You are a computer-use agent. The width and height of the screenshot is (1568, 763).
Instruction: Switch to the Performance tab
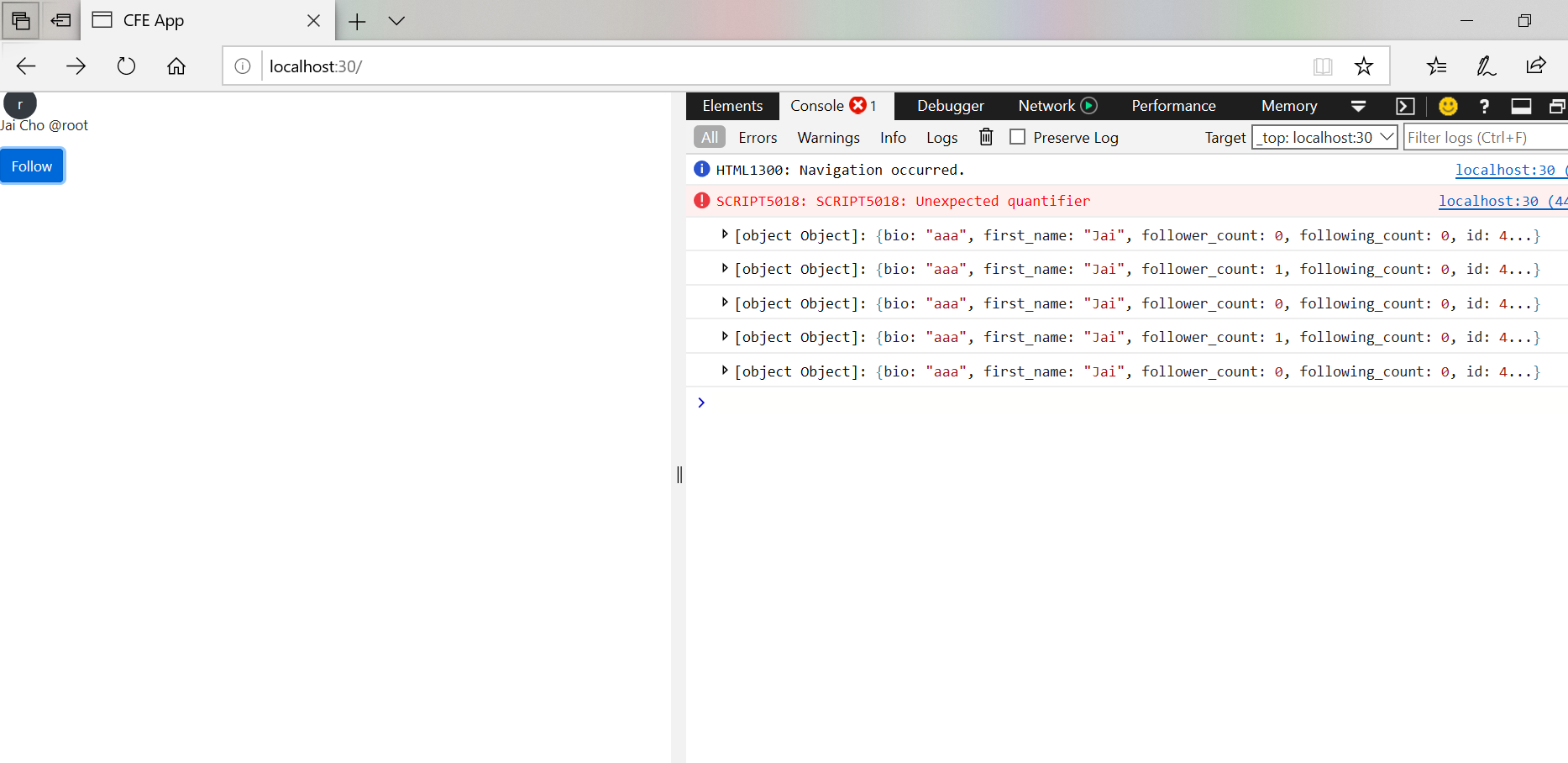(1173, 106)
